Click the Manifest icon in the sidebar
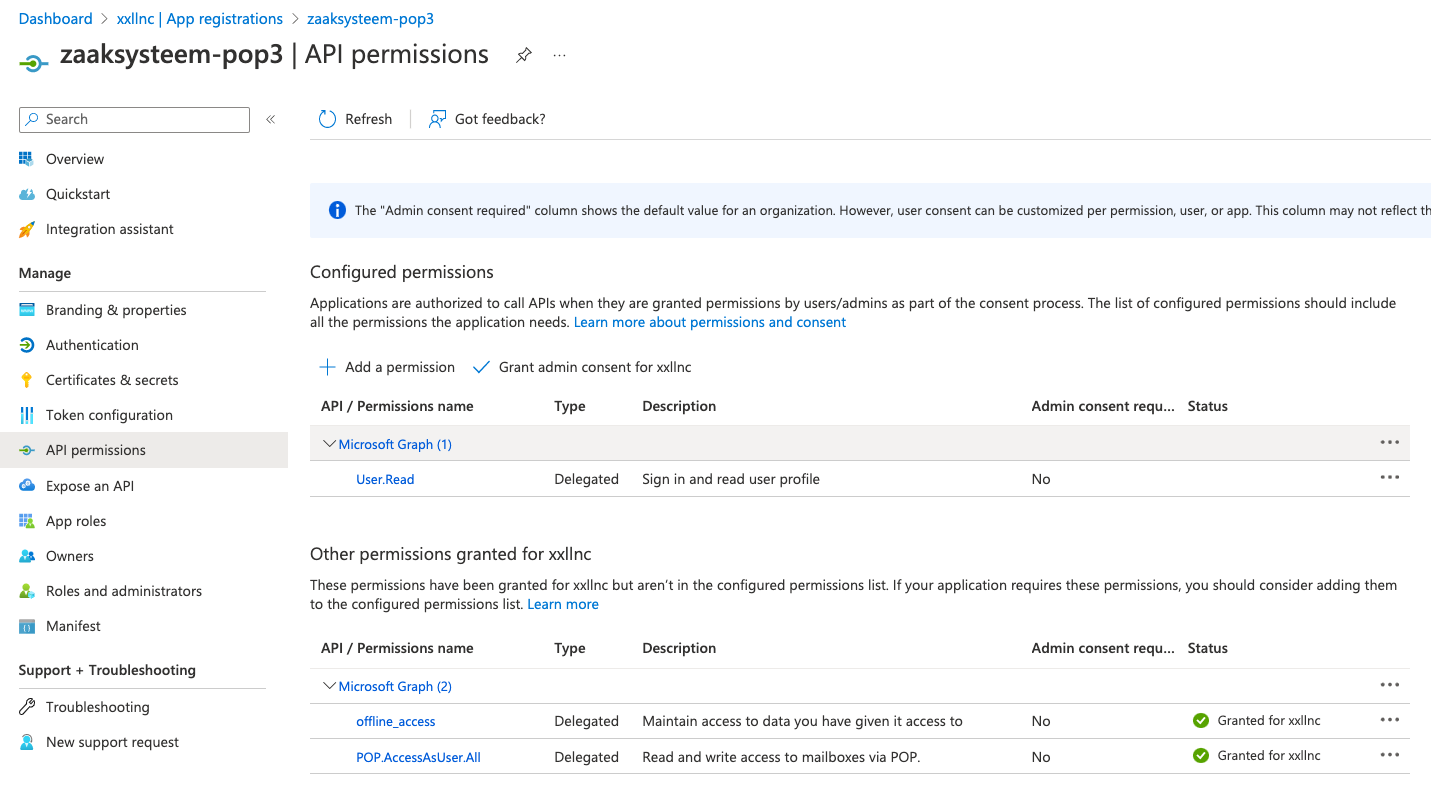The height and width of the screenshot is (793, 1431). point(27,626)
